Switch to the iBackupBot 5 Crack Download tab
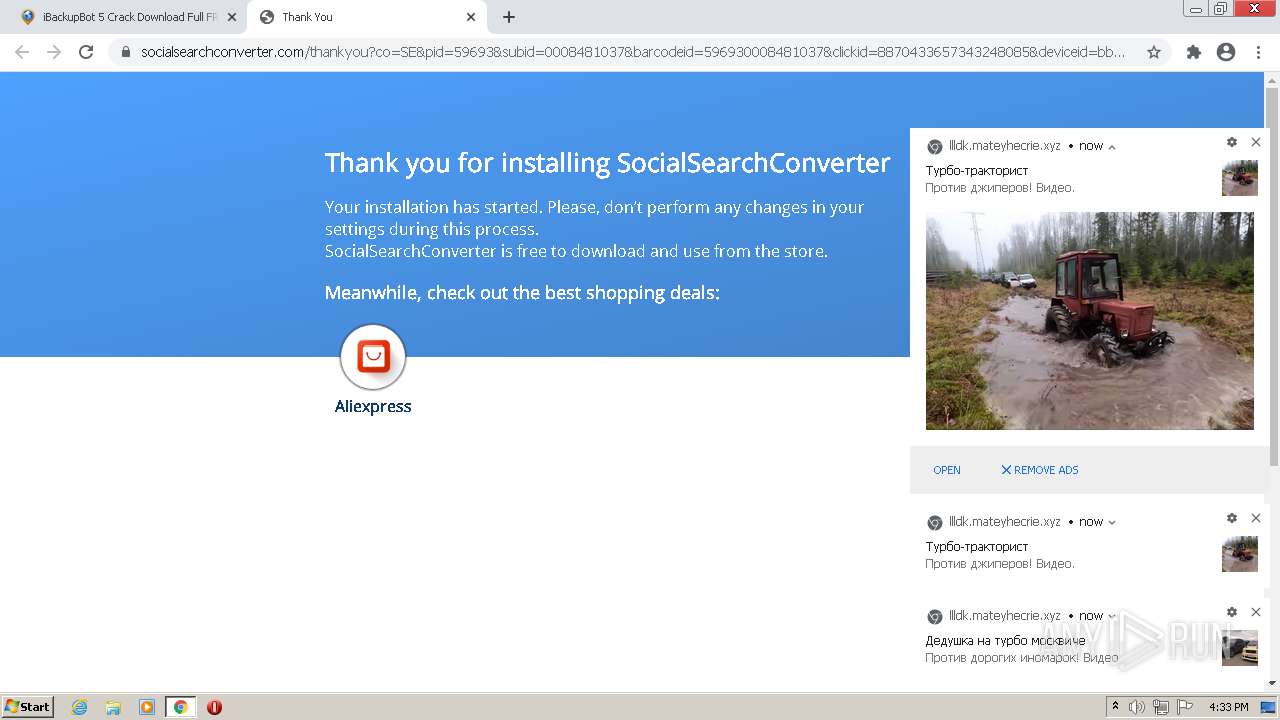The width and height of the screenshot is (1280, 720). pyautogui.click(x=127, y=17)
